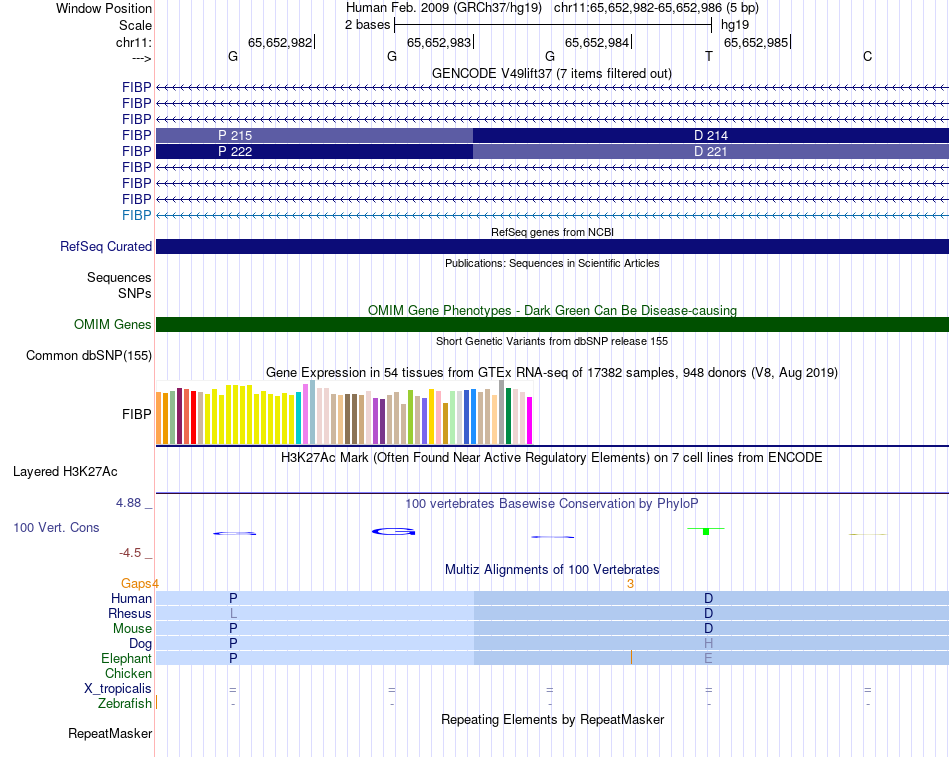This screenshot has height=757, width=950.
Task: Click the 2 bases scale bar label
Action: coord(368,25)
